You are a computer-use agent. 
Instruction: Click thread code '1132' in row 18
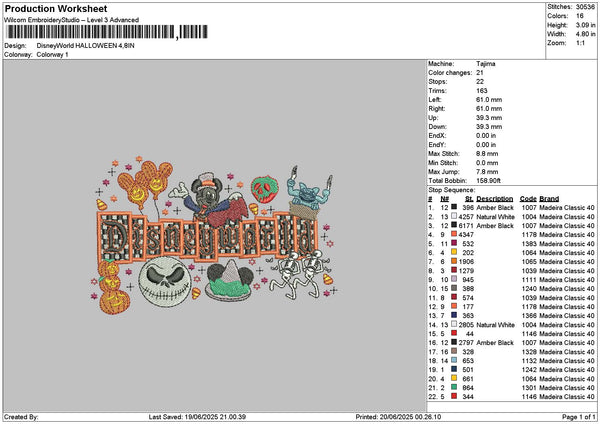(529, 361)
